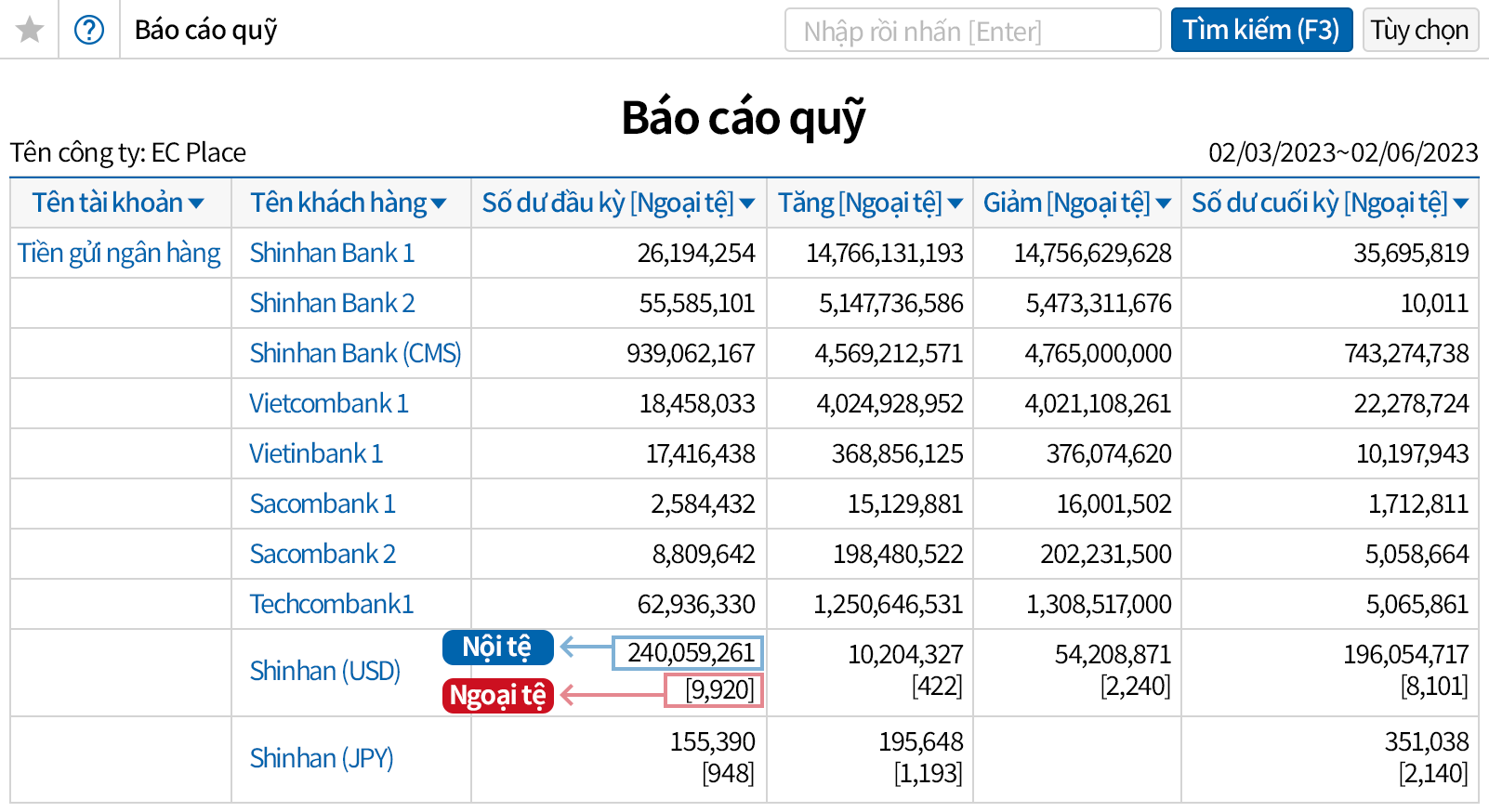Open the Giảm [Ngoại tệ] dropdown arrow
Viewport: 1489px width, 812px height.
tap(1163, 203)
